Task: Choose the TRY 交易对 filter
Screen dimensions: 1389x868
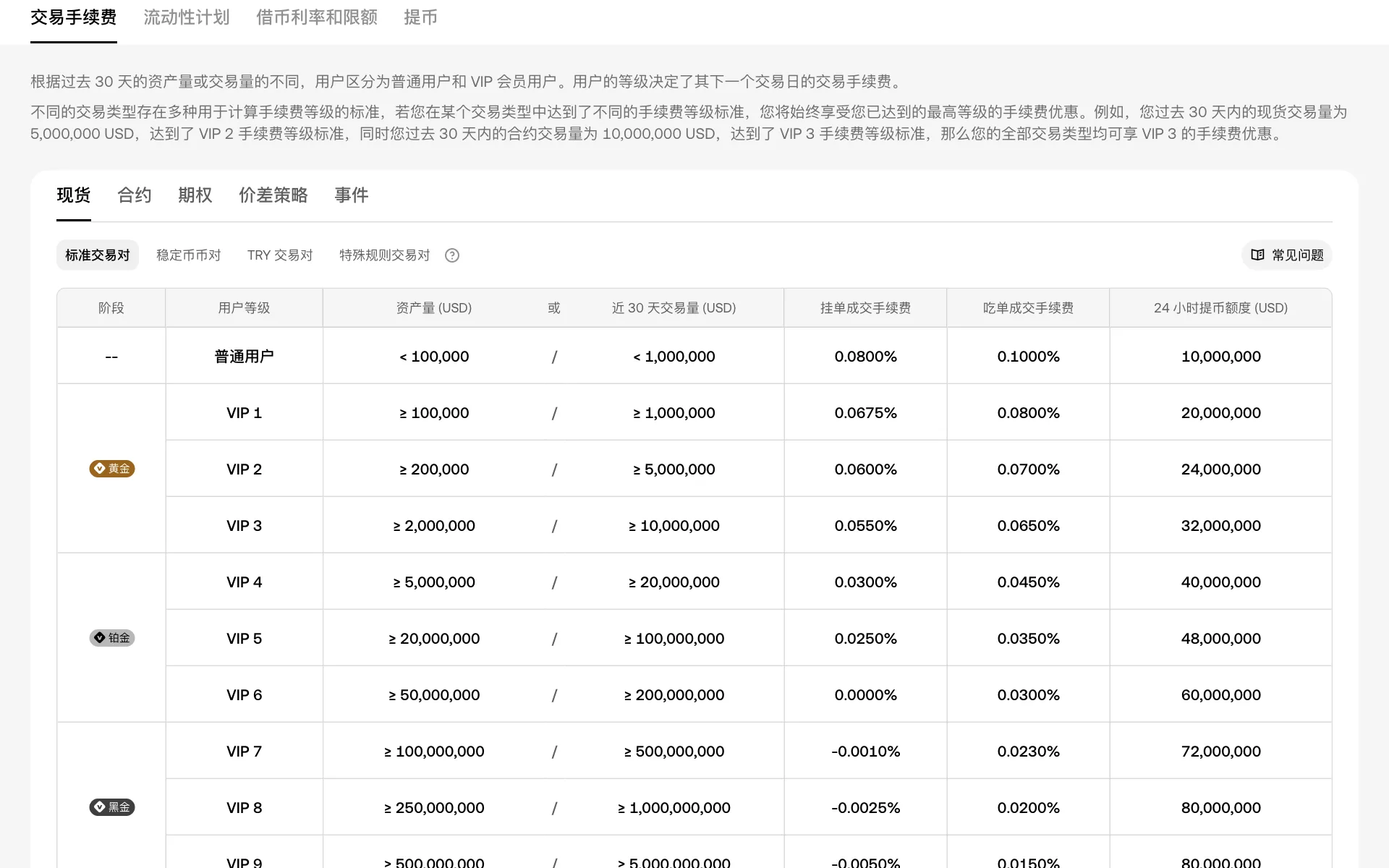Action: pos(280,255)
